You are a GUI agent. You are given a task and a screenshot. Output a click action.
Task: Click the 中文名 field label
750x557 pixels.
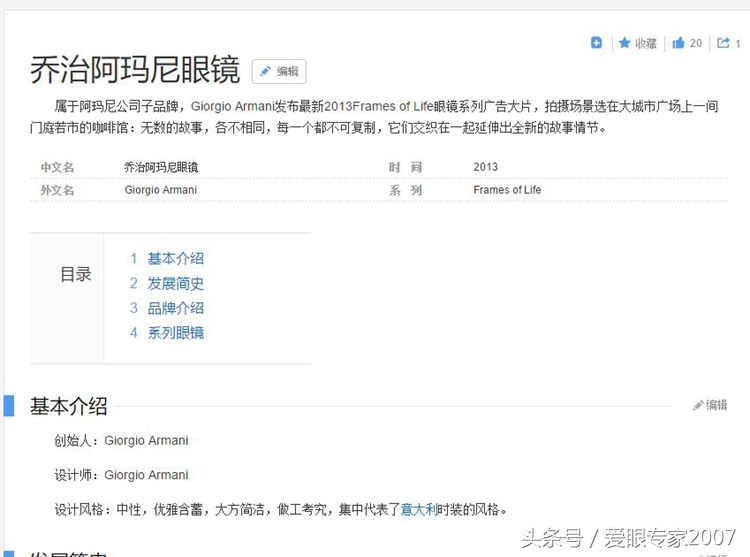click(x=57, y=167)
